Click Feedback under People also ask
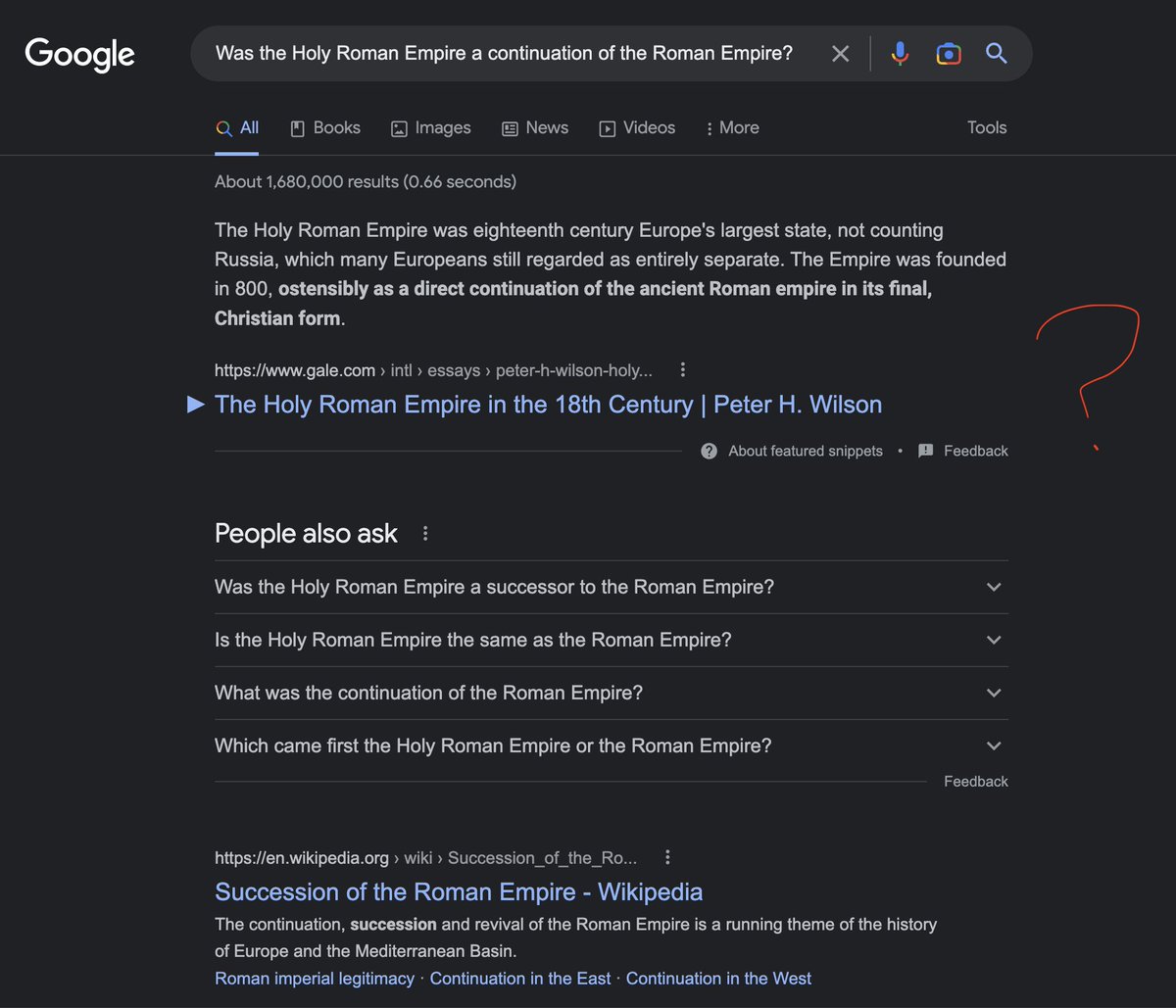 tap(976, 782)
